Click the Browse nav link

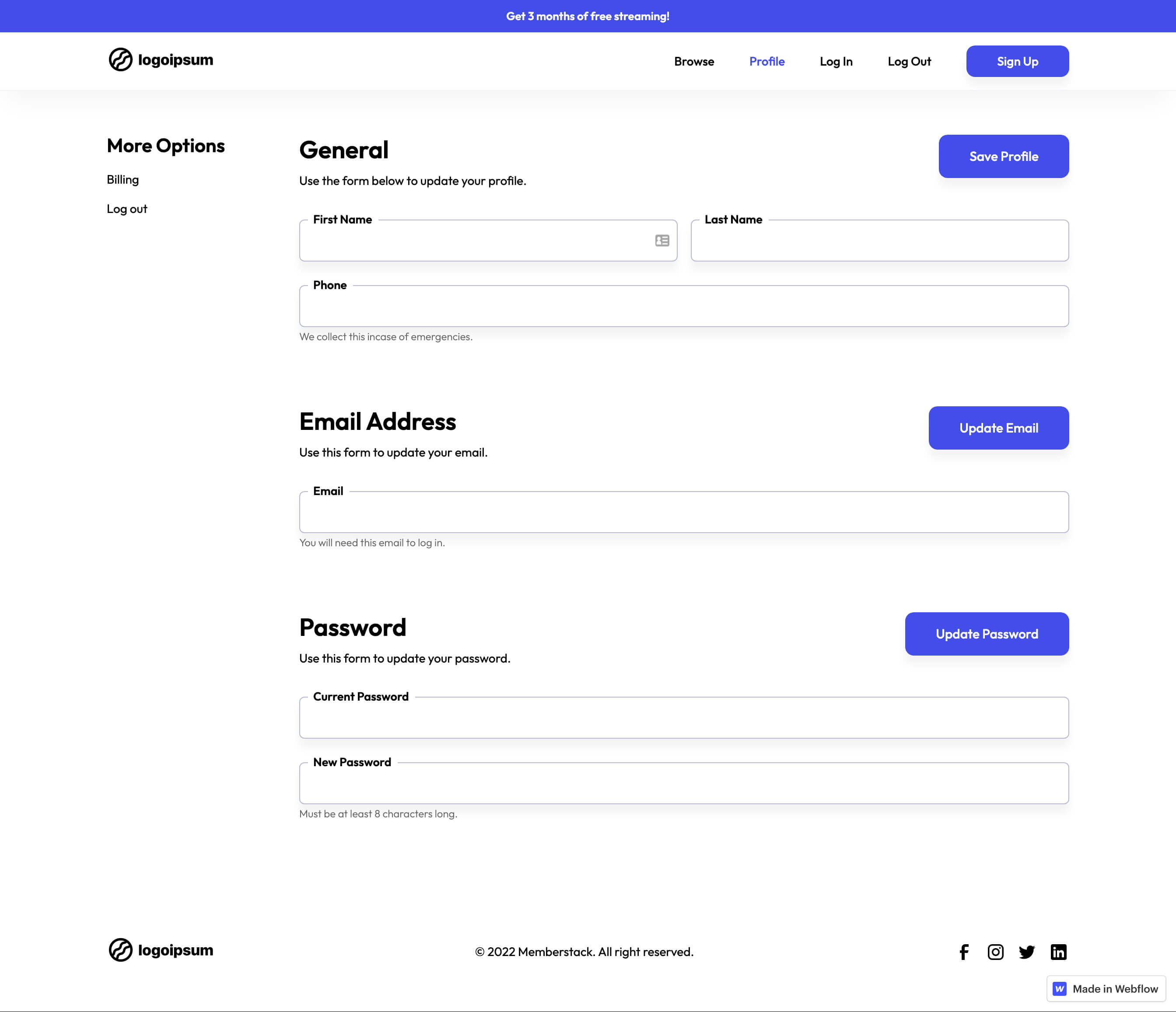coord(694,61)
